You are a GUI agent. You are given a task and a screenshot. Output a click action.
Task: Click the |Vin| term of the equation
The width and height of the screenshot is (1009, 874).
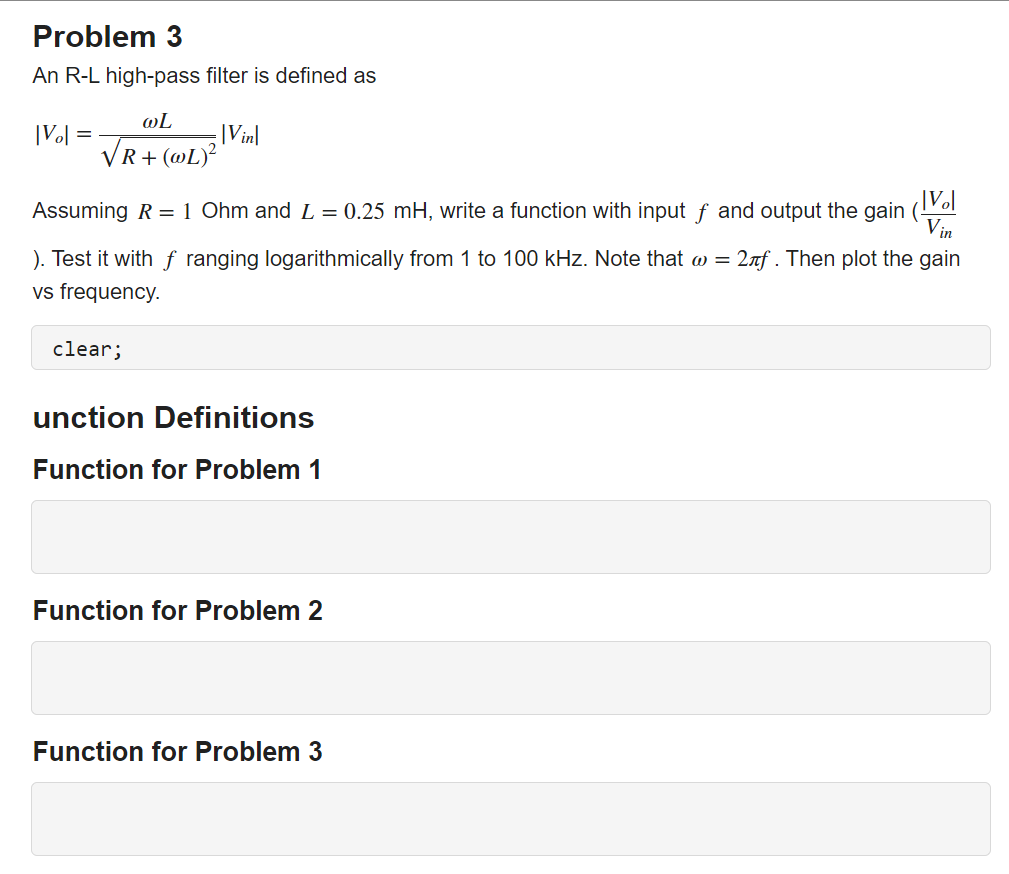pyautogui.click(x=240, y=135)
